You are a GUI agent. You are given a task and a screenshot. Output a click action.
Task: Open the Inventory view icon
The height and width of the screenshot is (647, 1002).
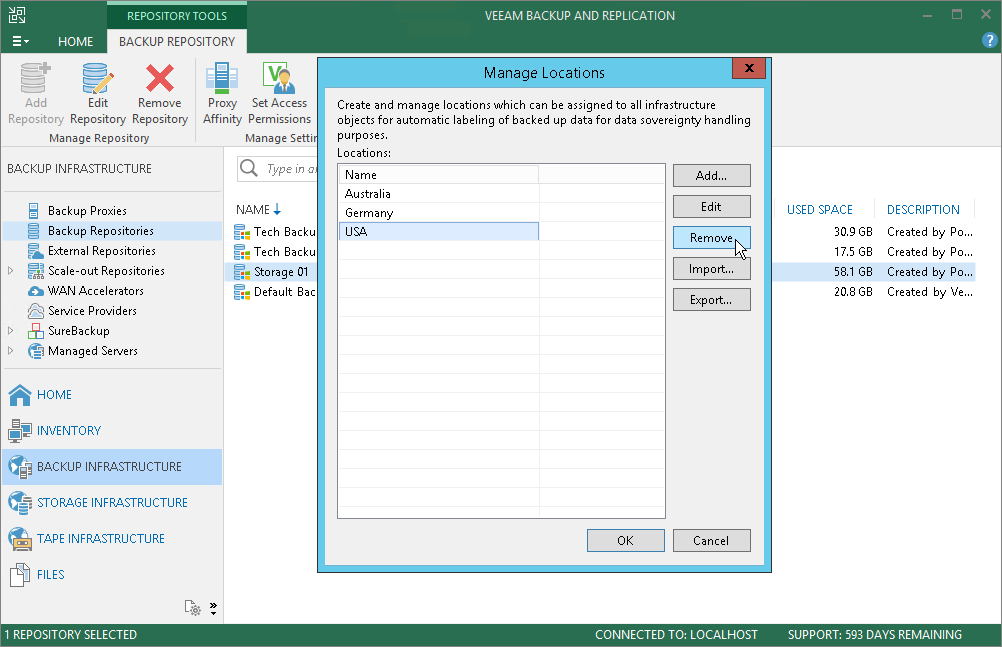coord(20,431)
